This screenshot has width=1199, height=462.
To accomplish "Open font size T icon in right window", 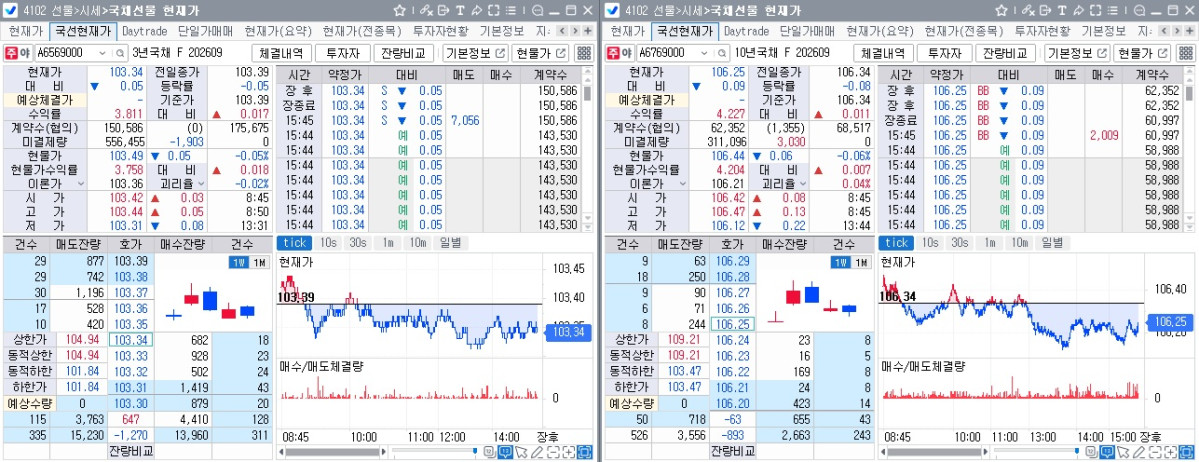I will [x=1062, y=11].
